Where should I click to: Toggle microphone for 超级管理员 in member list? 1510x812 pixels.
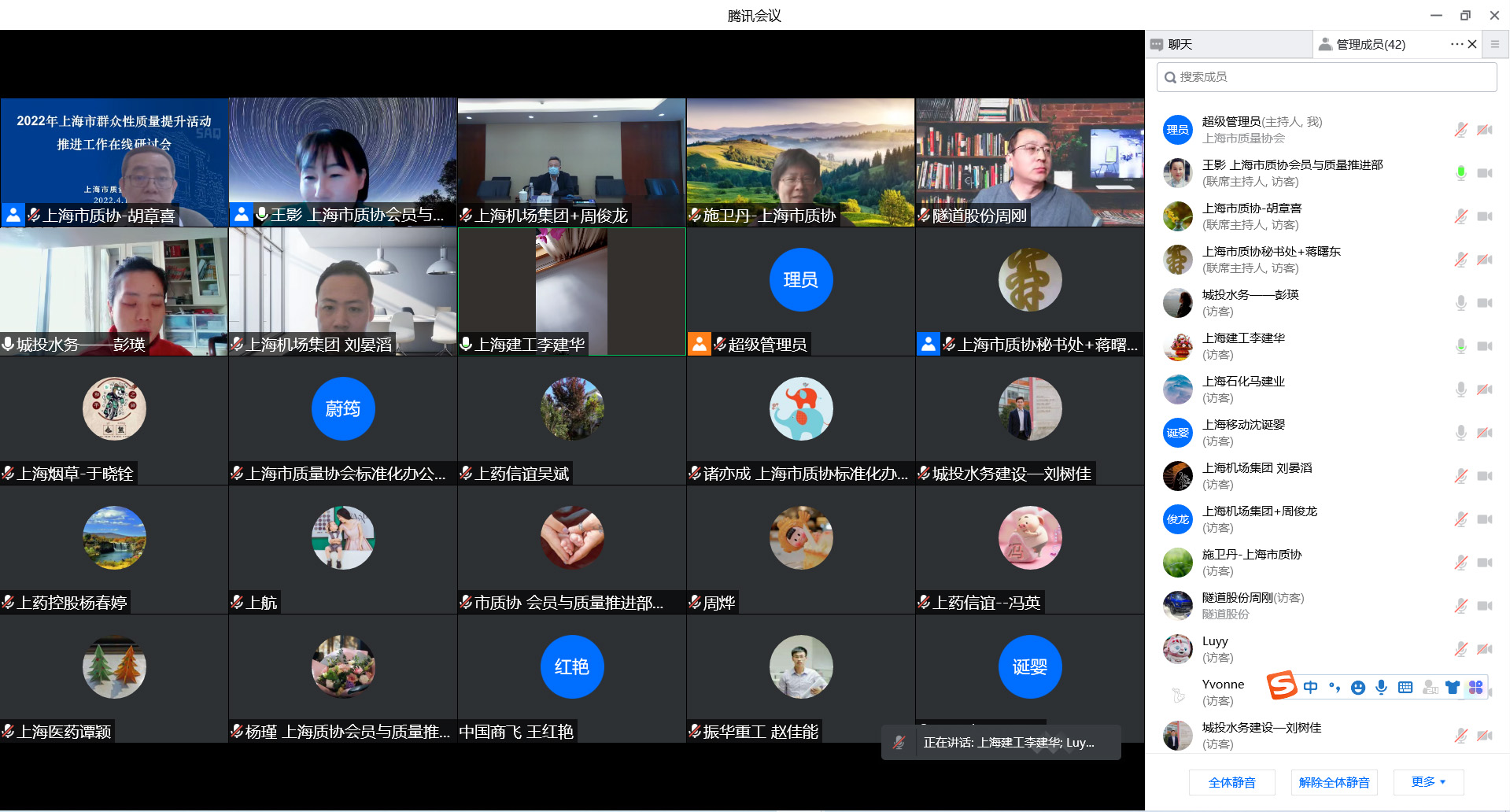pos(1461,130)
